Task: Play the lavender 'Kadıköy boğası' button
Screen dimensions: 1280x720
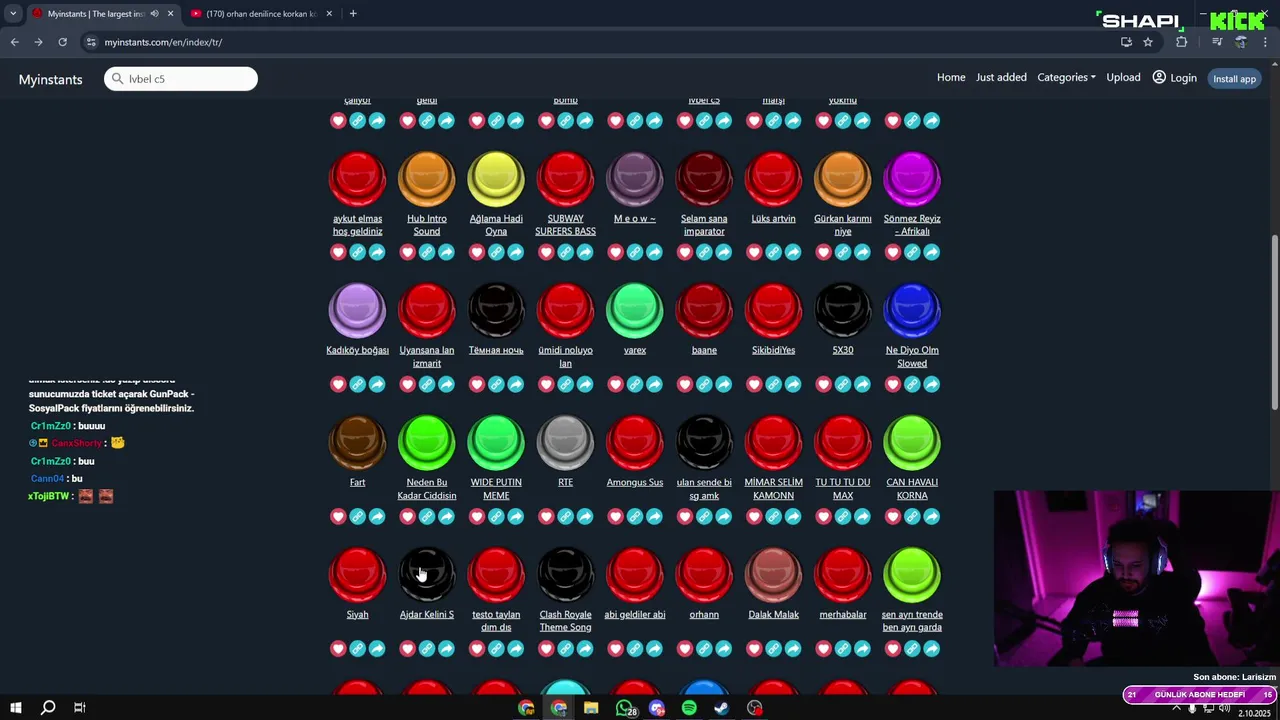Action: 357,311
